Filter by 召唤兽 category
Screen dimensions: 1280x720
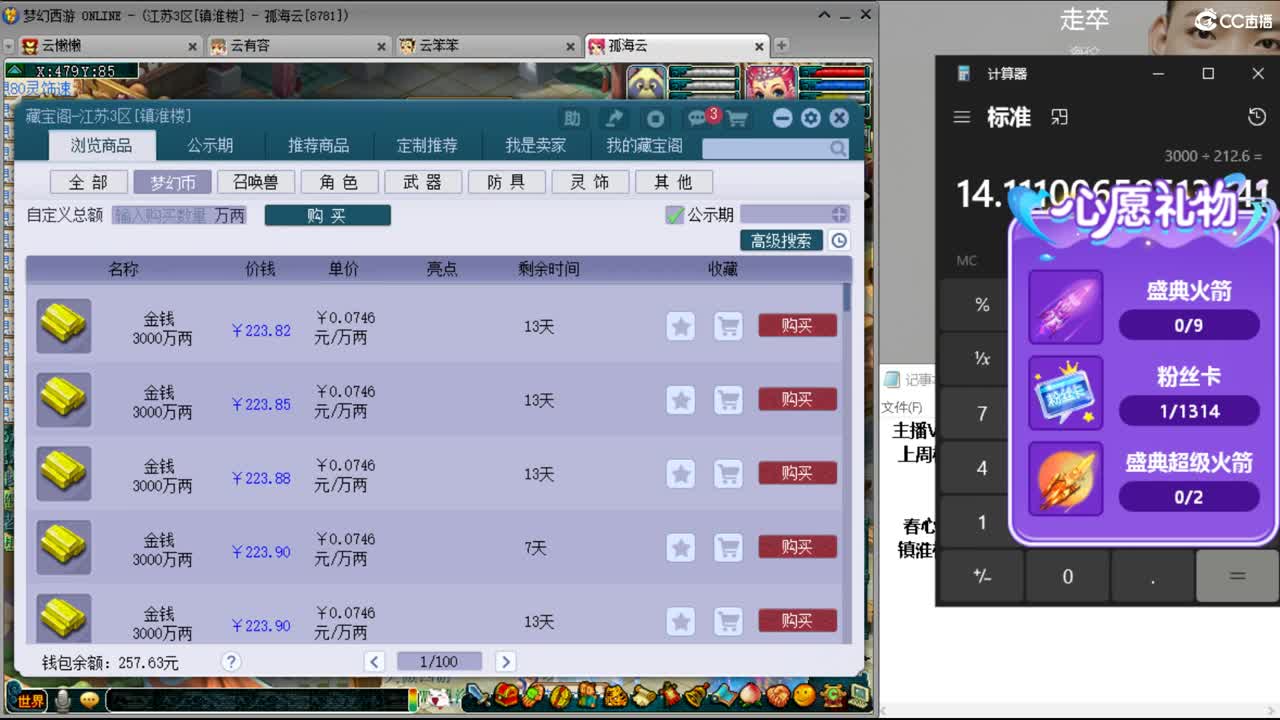(x=256, y=182)
